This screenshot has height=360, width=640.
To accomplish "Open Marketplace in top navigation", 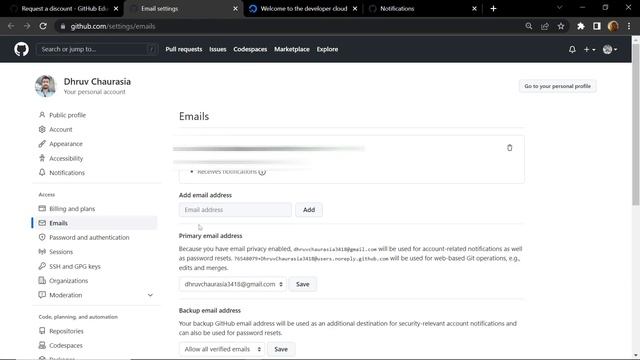I will [x=292, y=49].
